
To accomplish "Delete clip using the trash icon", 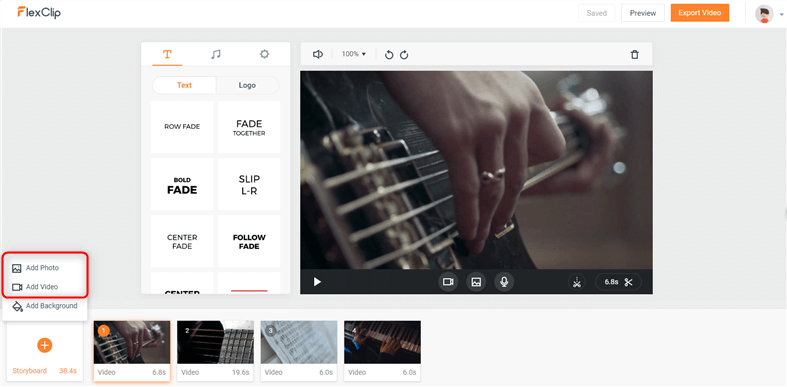I will 634,54.
